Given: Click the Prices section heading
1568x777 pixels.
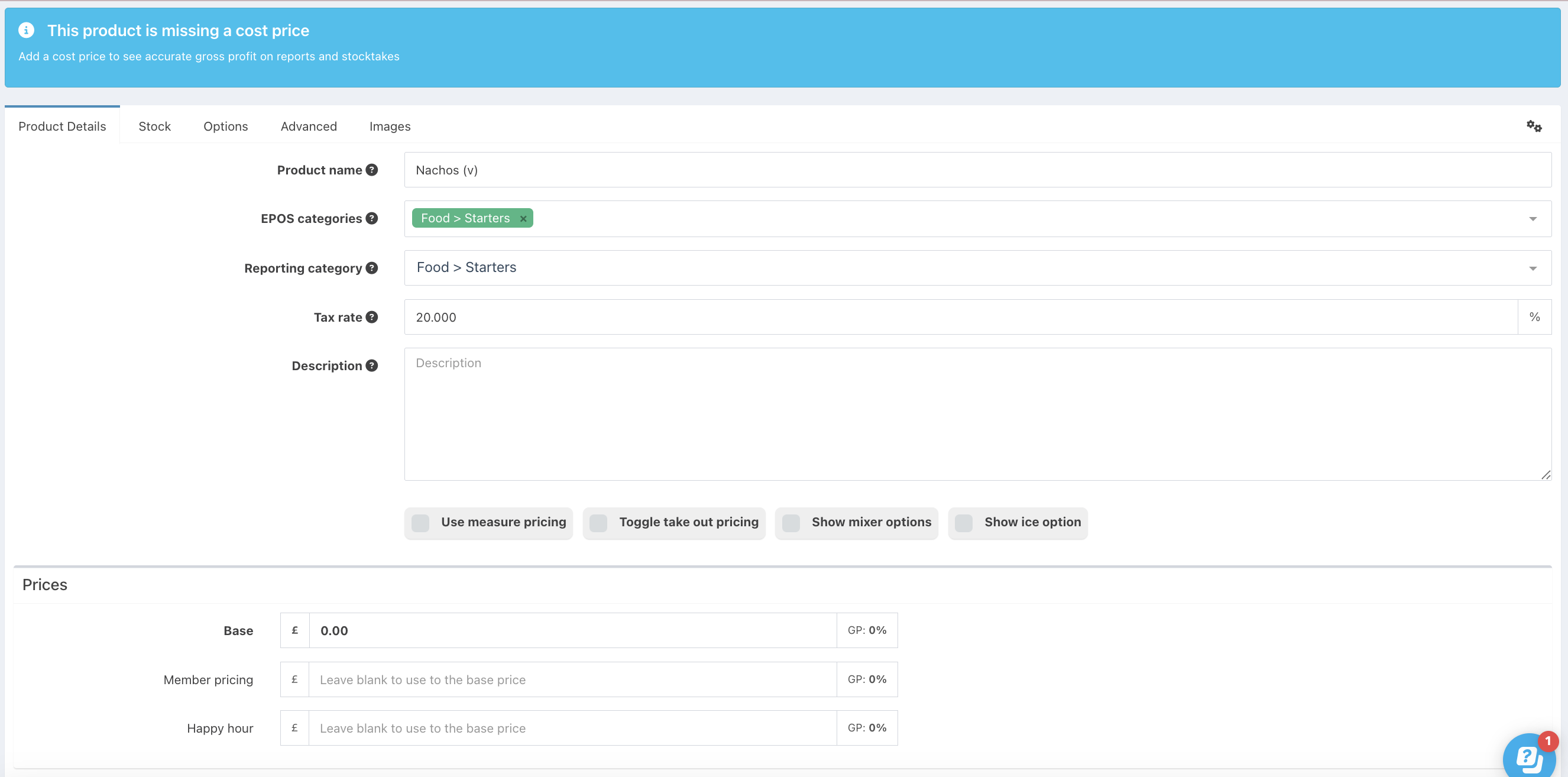Looking at the screenshot, I should (x=45, y=585).
